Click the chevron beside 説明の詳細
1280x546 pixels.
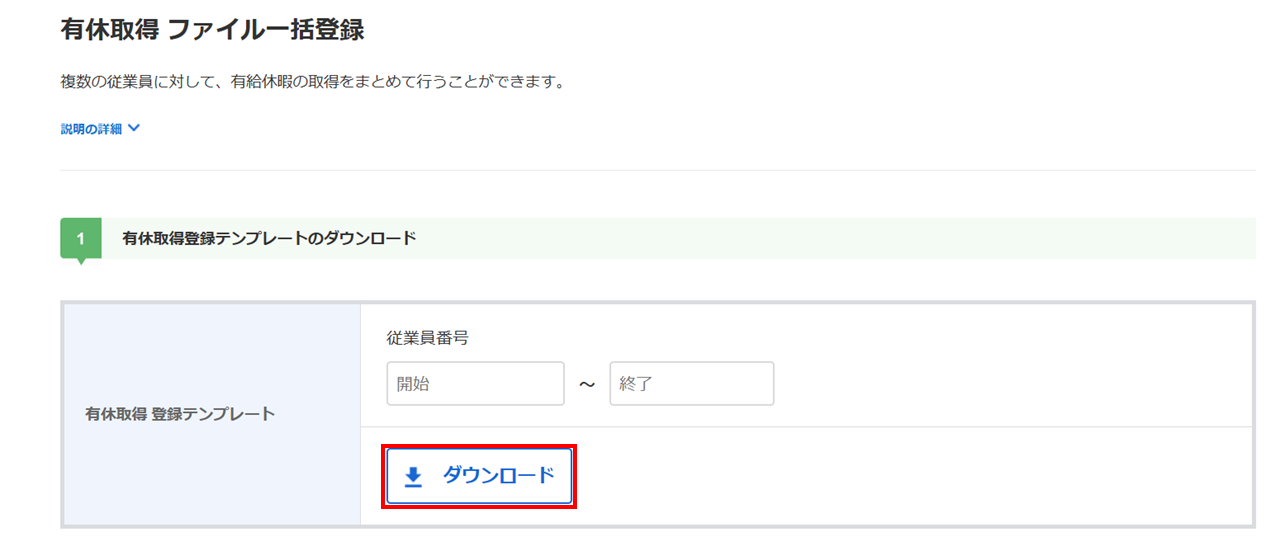(x=134, y=128)
